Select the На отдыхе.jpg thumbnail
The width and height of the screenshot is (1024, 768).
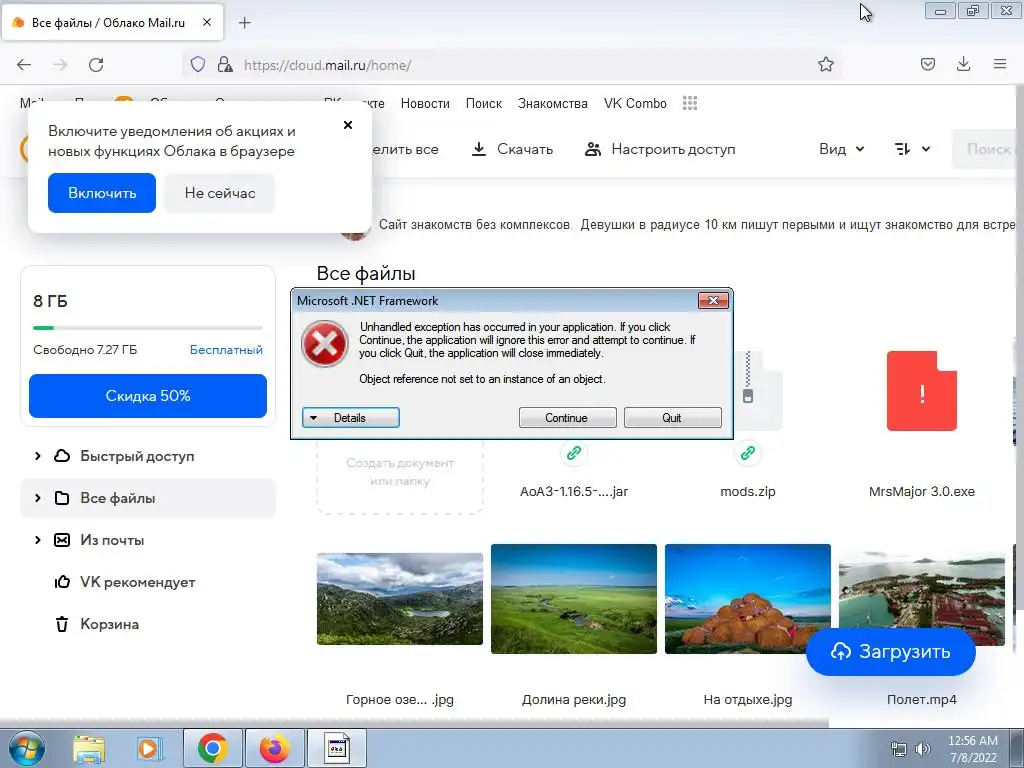(748, 599)
